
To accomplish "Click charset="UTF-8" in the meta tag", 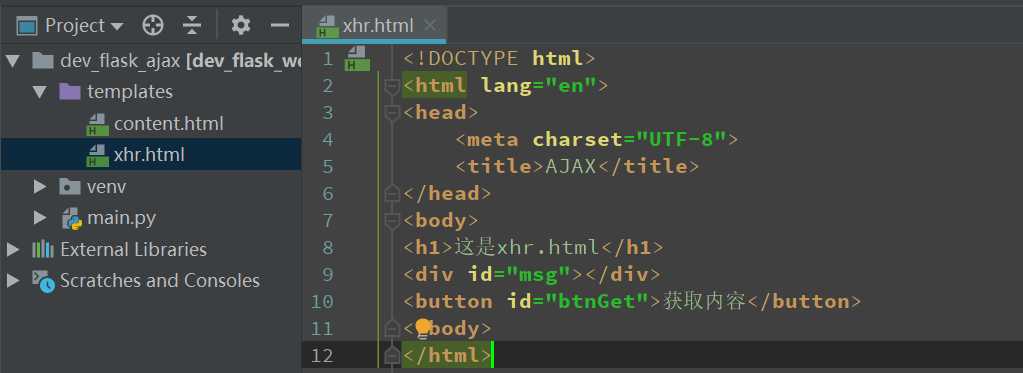I will 630,140.
